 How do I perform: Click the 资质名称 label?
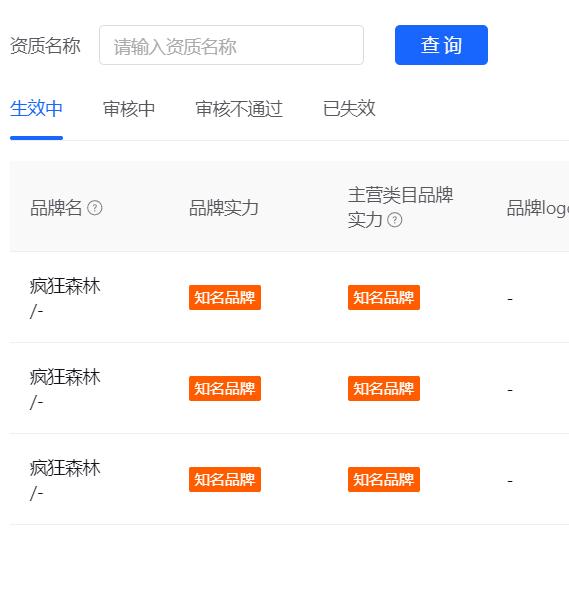point(45,46)
